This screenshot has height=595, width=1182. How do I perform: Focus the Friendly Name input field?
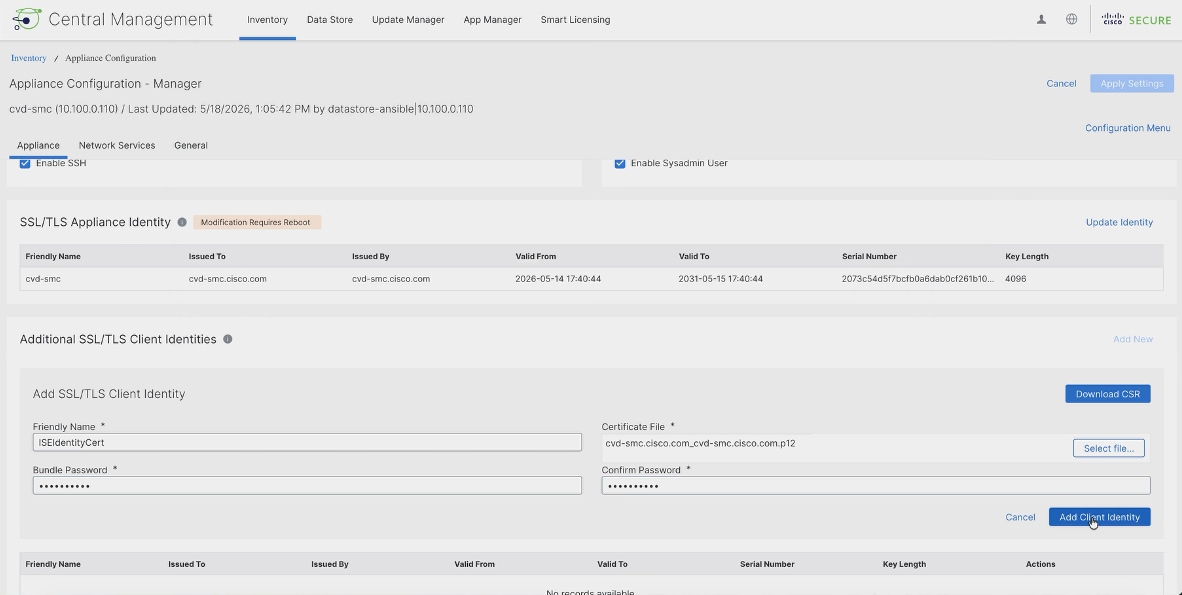coord(307,443)
